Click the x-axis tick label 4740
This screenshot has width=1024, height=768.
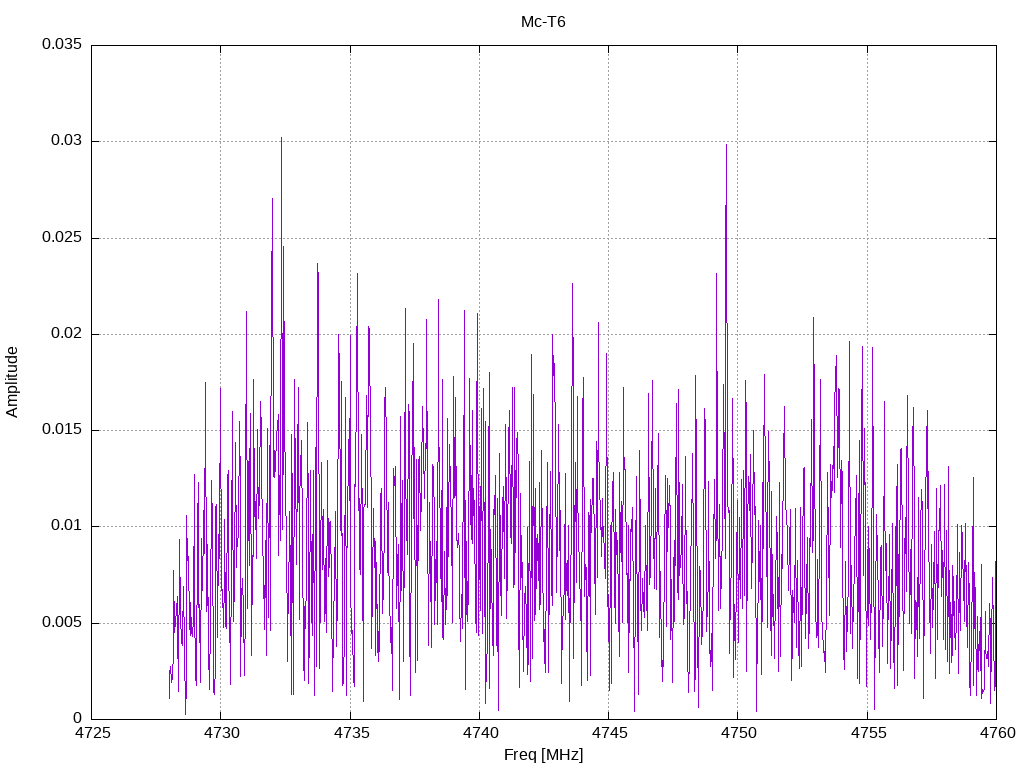[x=480, y=733]
